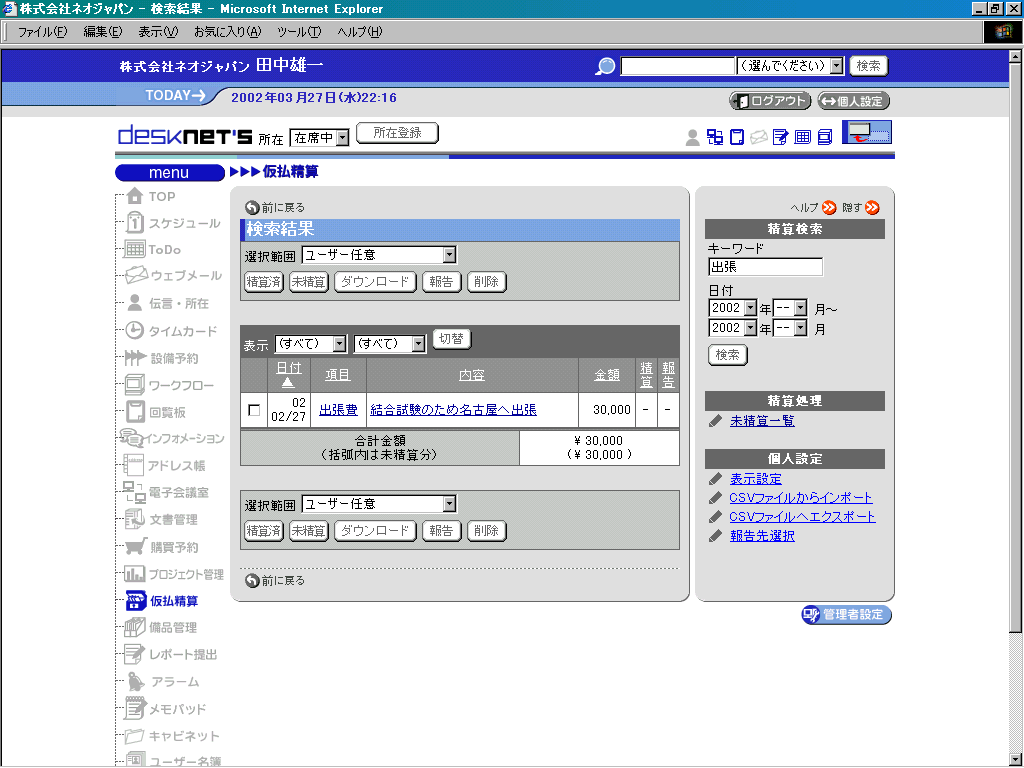Viewport: 1024px width, 768px height.
Task: Open the プロジェクト管理 chart icon
Action: coord(134,574)
